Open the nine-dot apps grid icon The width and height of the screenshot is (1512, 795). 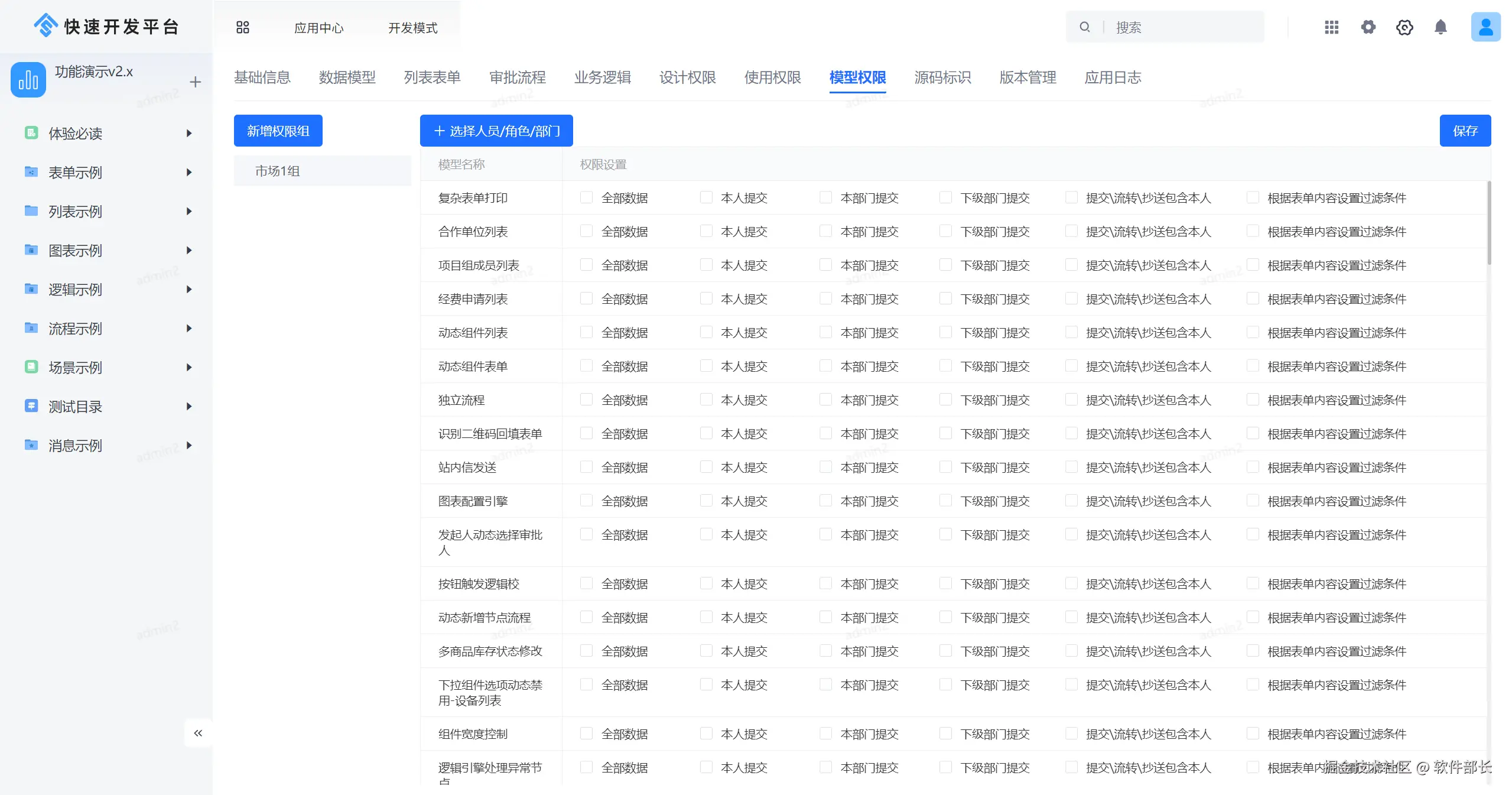tap(1331, 27)
